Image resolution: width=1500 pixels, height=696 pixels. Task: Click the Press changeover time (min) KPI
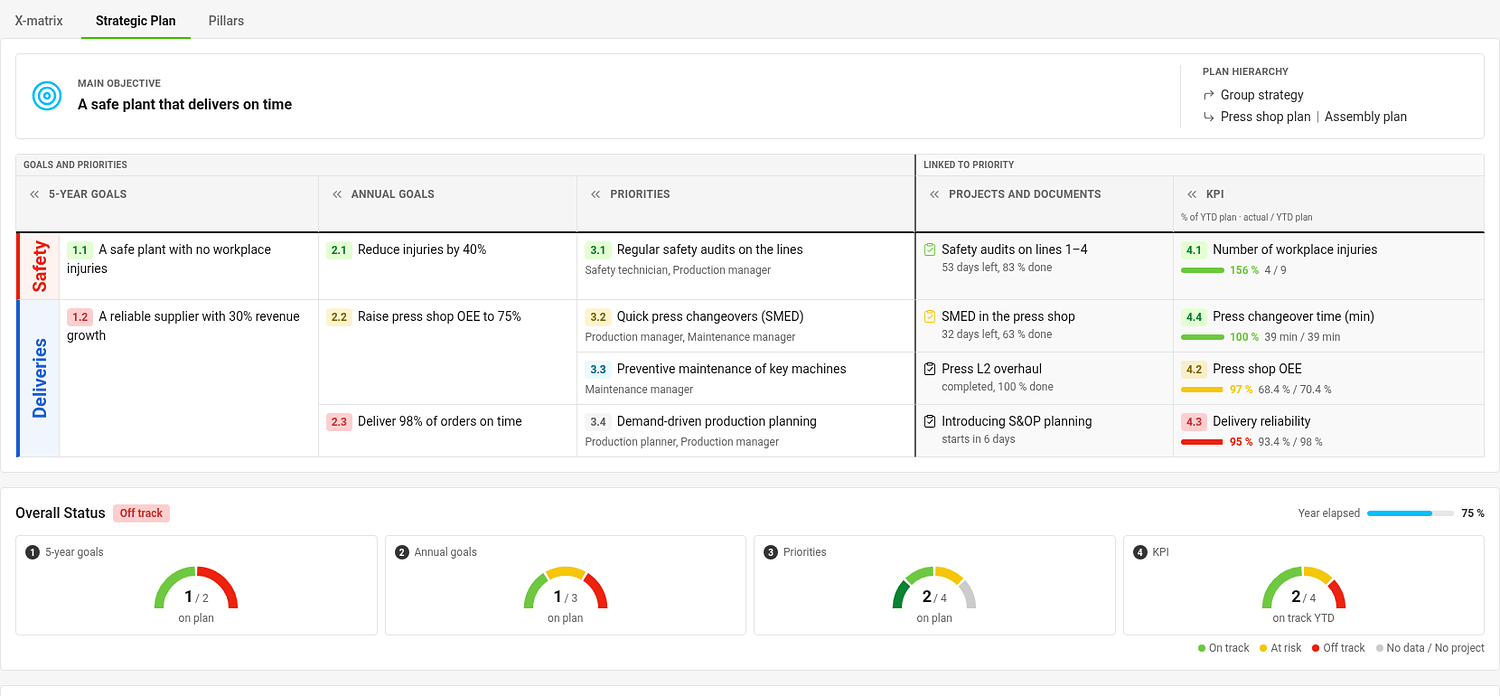coord(1293,317)
